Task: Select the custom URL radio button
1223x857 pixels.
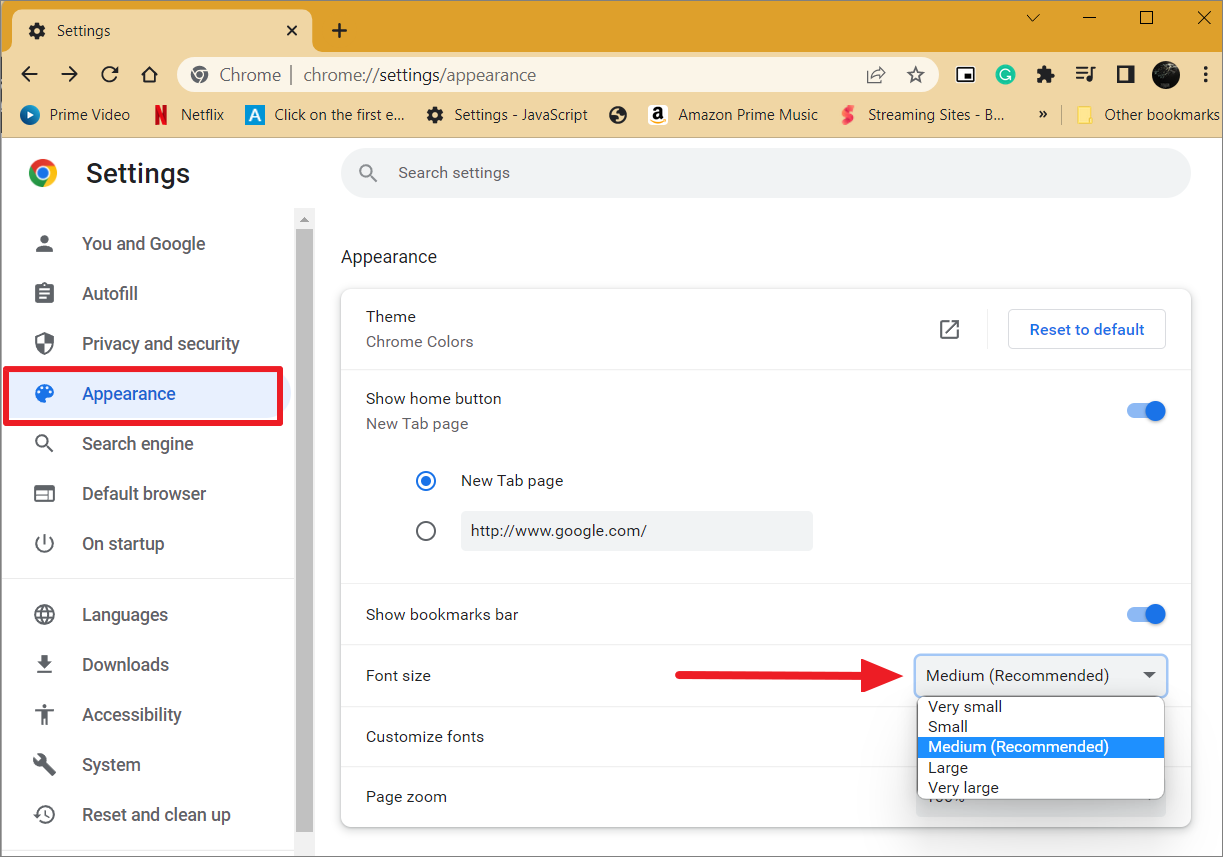Action: 426,531
